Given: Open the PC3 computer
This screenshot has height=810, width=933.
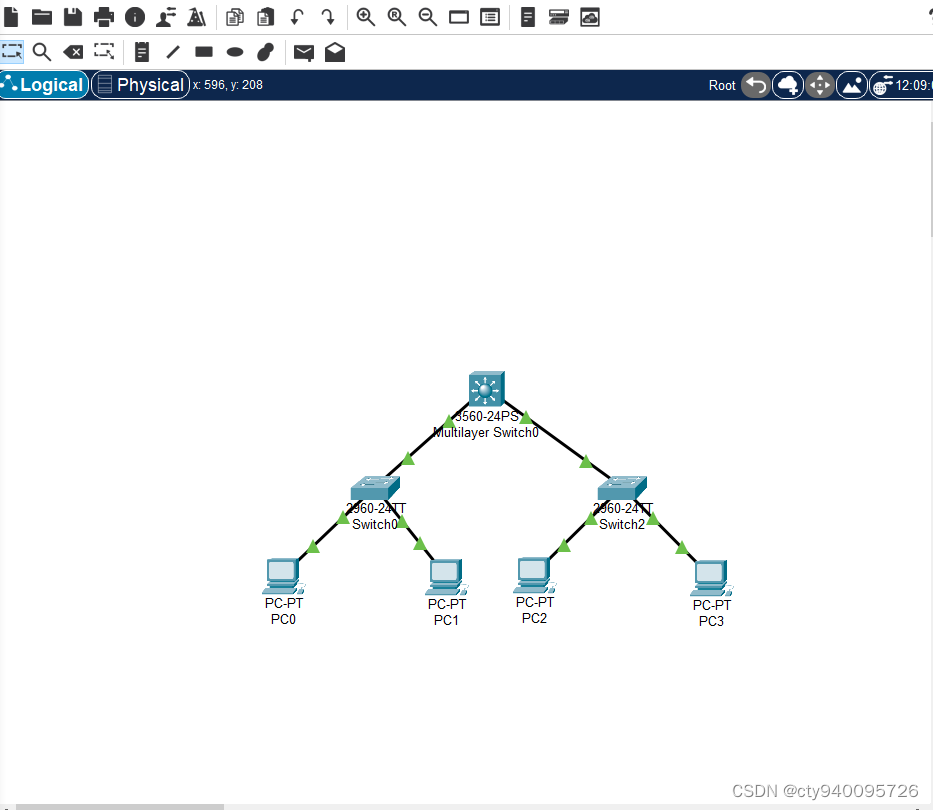Looking at the screenshot, I should 711,577.
